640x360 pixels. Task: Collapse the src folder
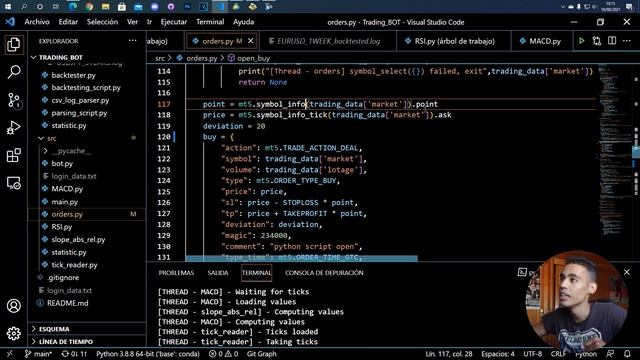click(51, 138)
